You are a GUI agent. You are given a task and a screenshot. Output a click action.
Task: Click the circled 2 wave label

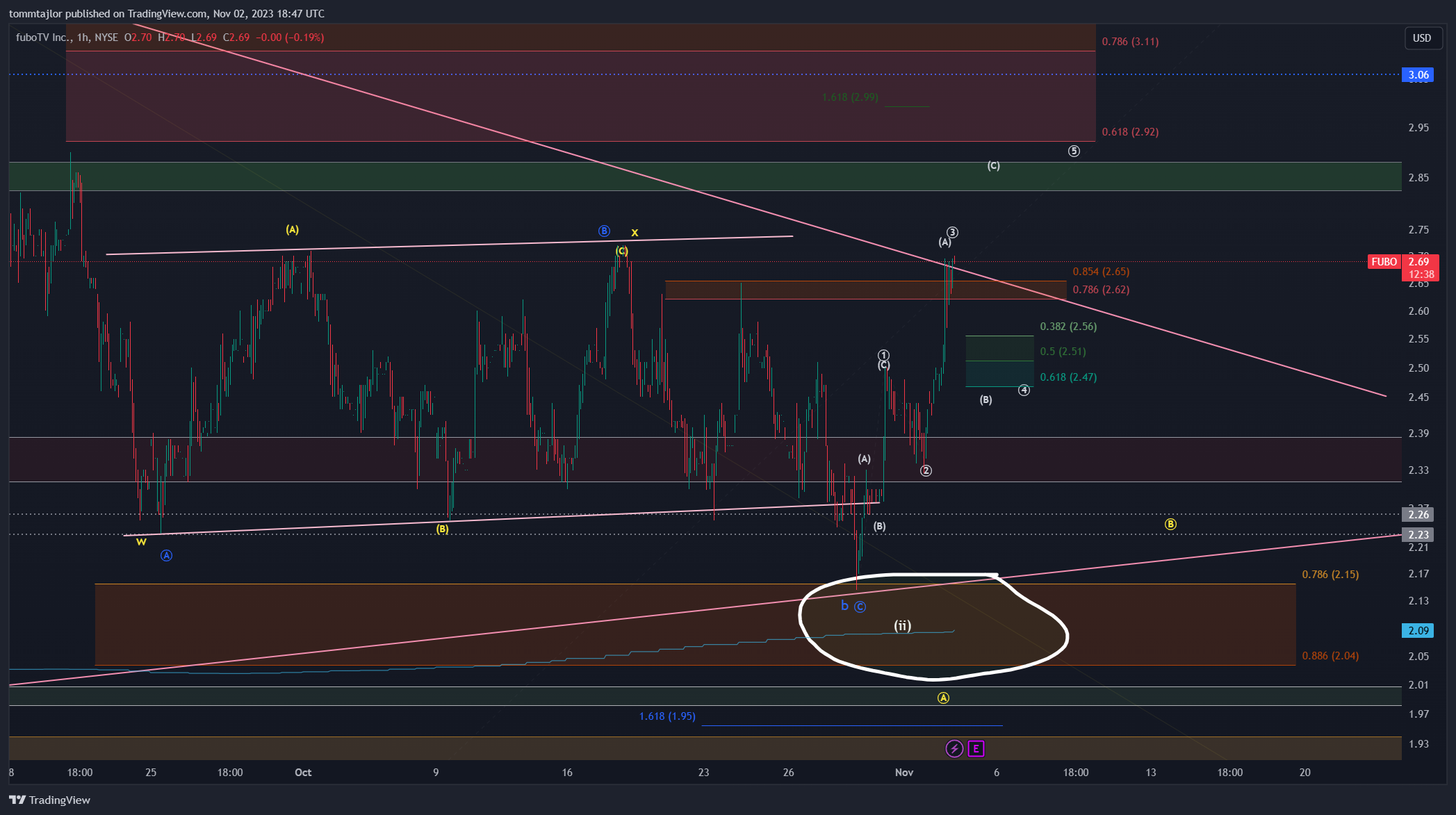926,470
